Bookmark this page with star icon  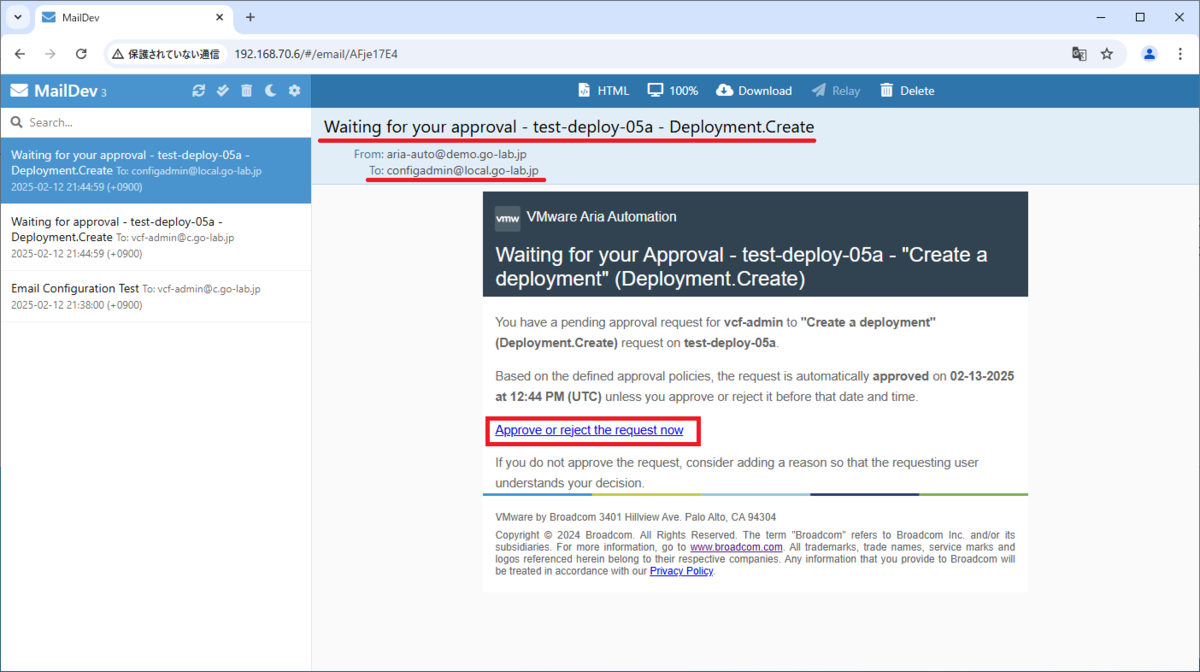click(x=1107, y=54)
